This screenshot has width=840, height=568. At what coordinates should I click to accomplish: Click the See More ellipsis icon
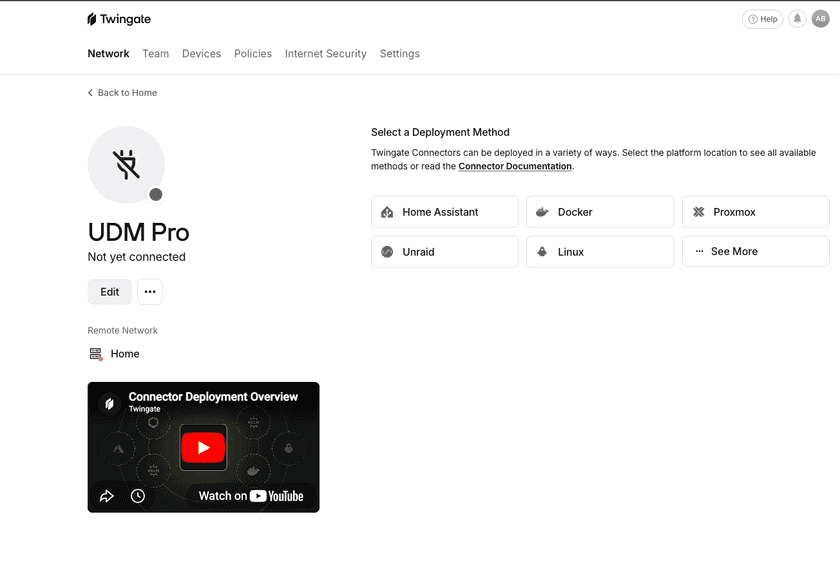(699, 251)
